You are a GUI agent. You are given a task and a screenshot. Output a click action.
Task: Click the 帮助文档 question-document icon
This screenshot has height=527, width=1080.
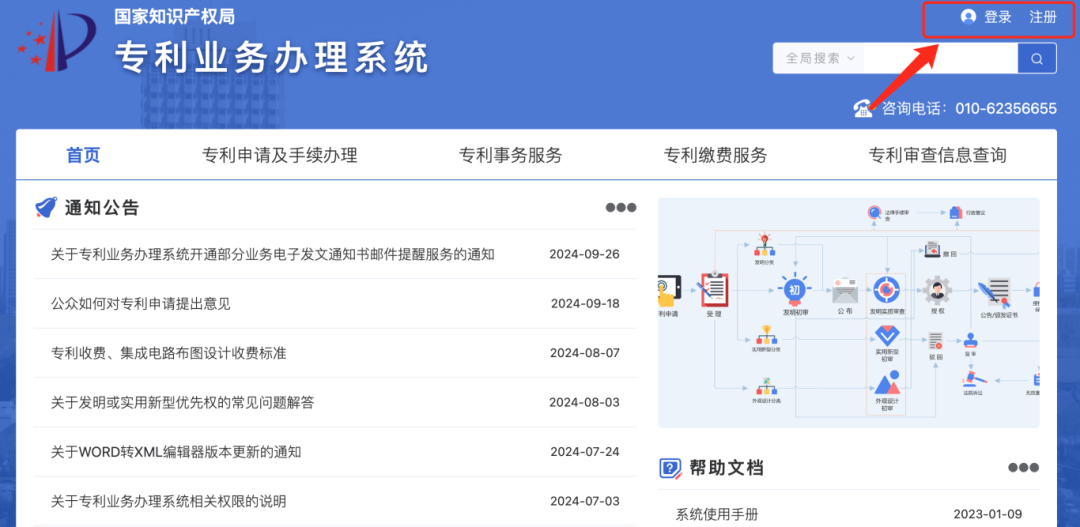pos(670,468)
